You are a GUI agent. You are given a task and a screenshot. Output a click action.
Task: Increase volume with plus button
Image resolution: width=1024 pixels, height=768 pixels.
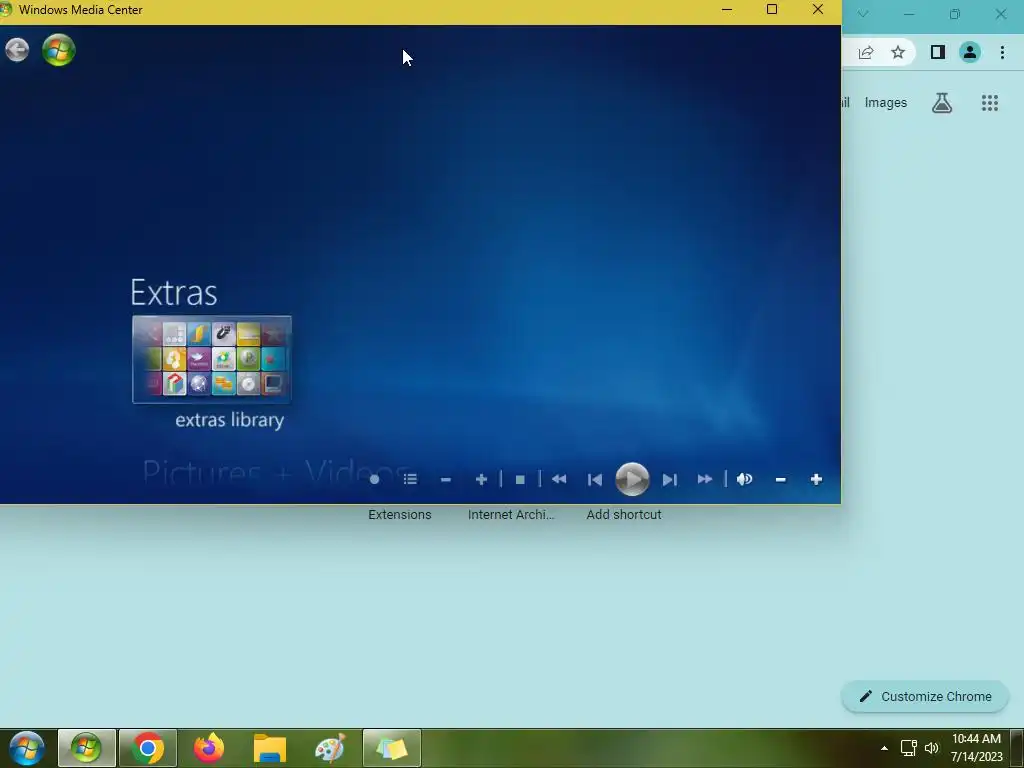pos(816,479)
